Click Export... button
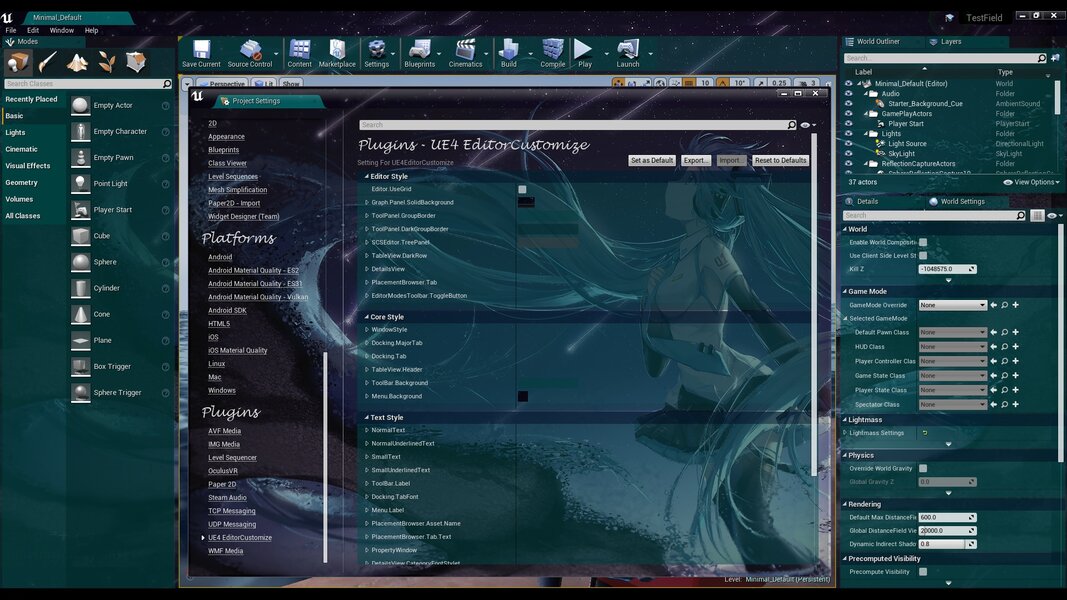Viewport: 1067px width, 600px height. pyautogui.click(x=695, y=161)
